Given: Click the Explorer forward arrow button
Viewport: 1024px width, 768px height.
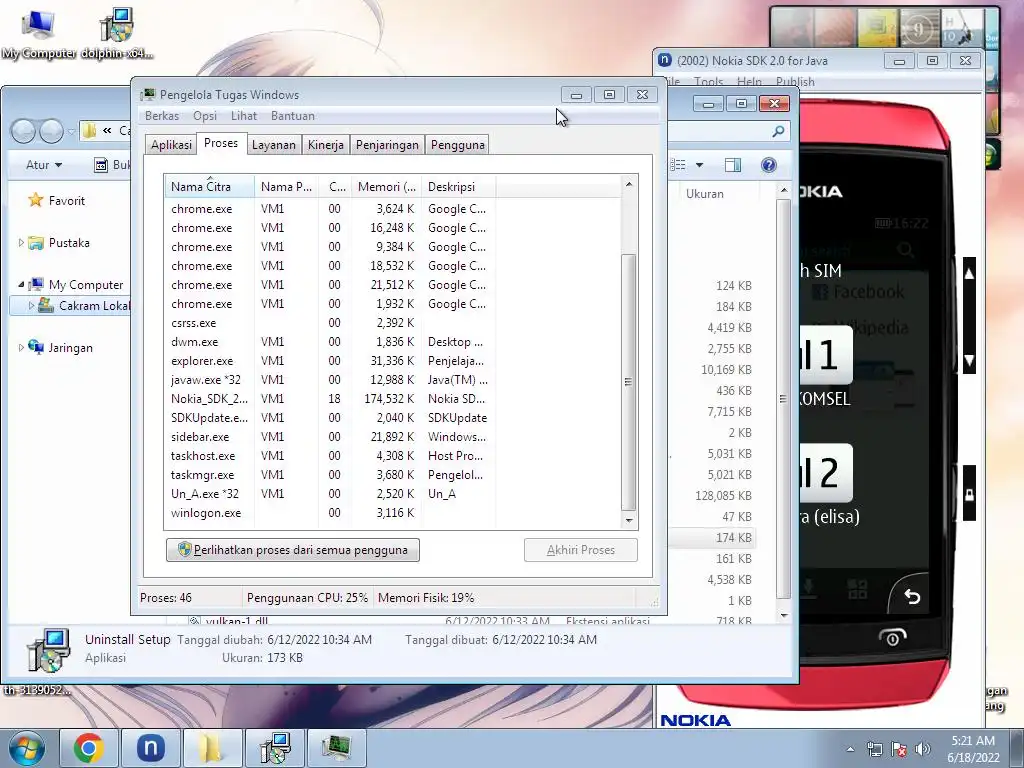Looking at the screenshot, I should [x=52, y=131].
